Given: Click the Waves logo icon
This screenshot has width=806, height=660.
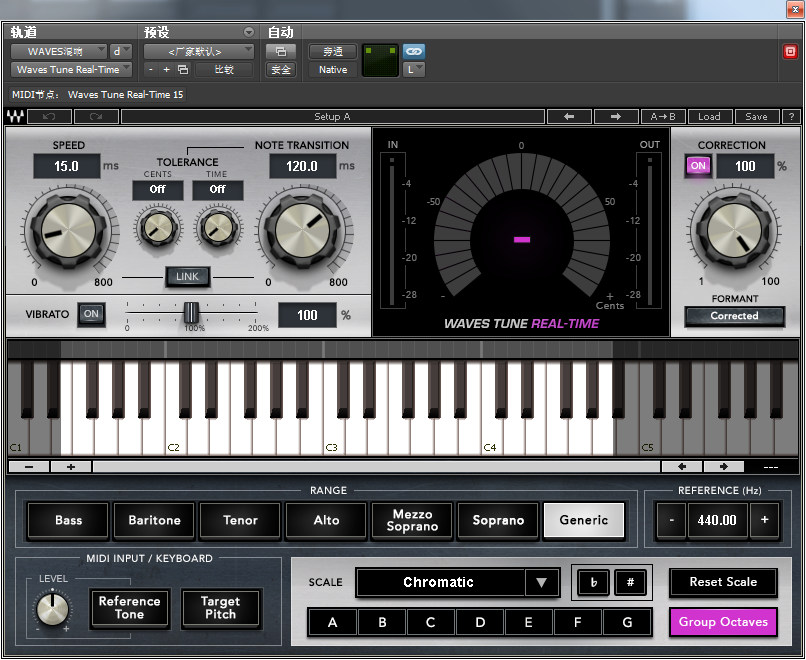Looking at the screenshot, I should pos(15,117).
